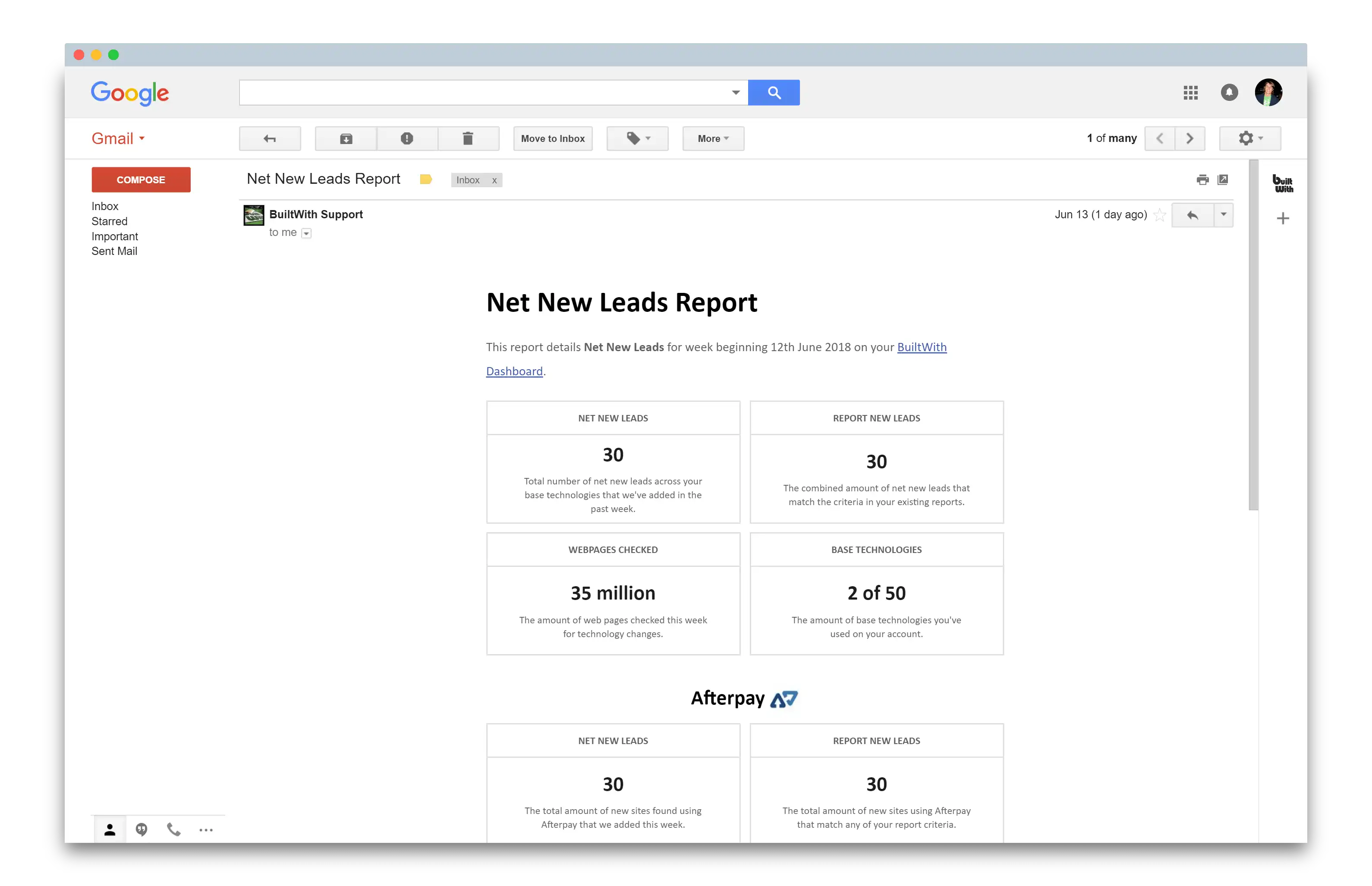Remove the Inbox label with x
This screenshot has width=1372, height=886.
[x=494, y=180]
